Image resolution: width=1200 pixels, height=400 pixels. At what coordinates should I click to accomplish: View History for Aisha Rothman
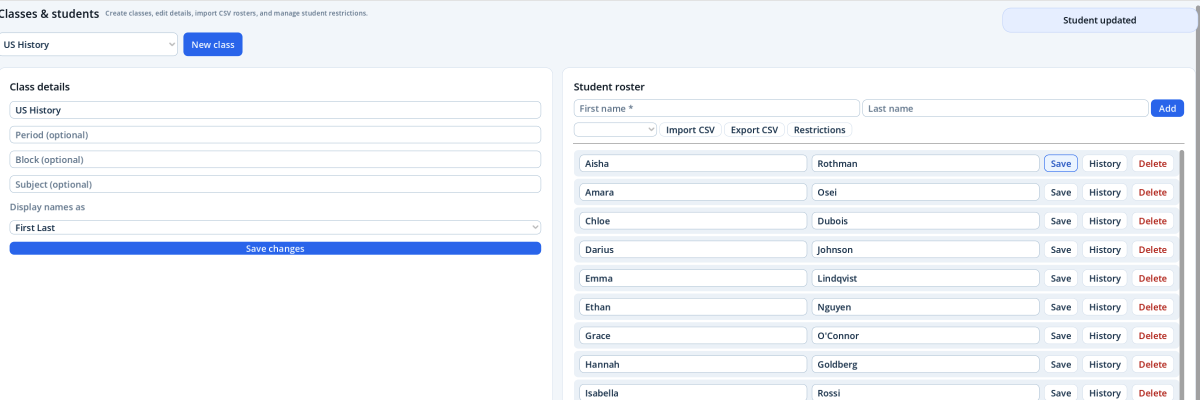point(1105,163)
